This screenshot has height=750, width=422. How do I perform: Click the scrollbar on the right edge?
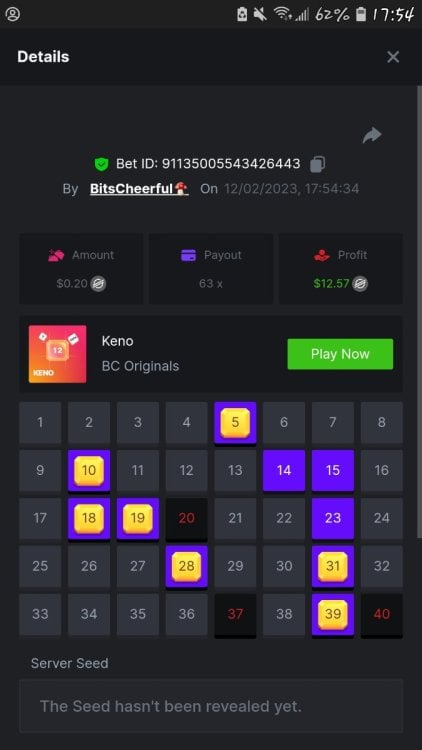point(419,312)
